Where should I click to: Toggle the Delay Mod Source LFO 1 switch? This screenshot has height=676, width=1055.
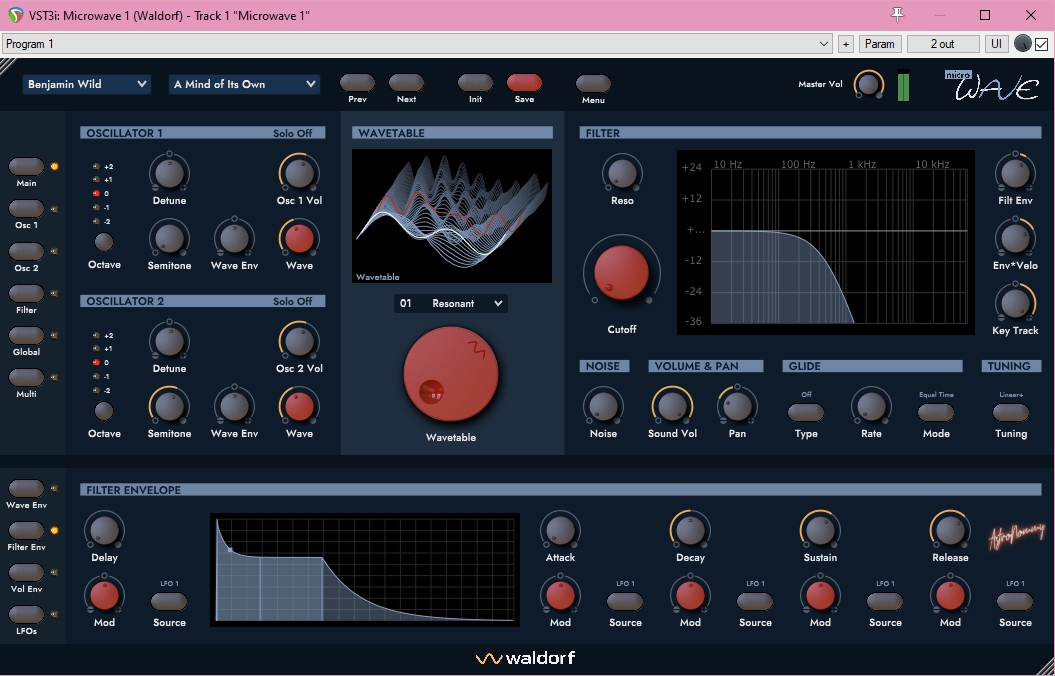pos(169,601)
